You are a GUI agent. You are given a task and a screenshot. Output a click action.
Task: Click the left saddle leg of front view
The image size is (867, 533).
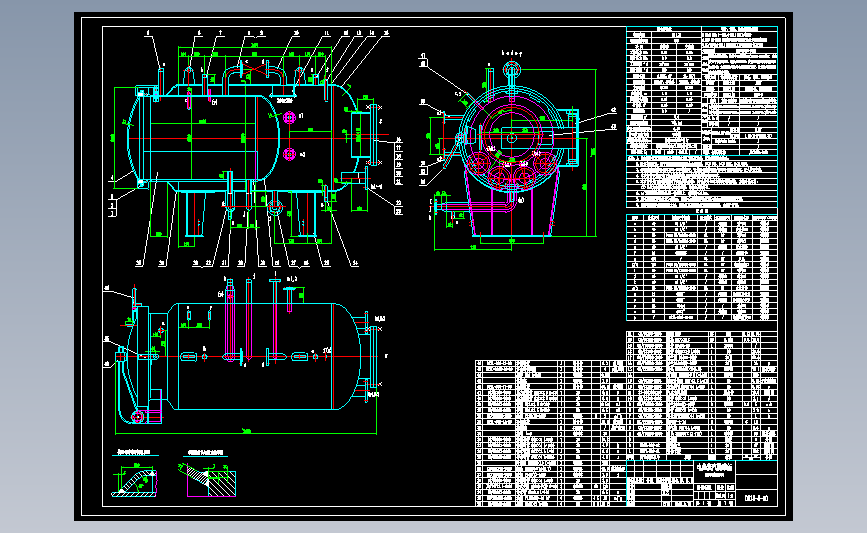pyautogui.click(x=195, y=215)
